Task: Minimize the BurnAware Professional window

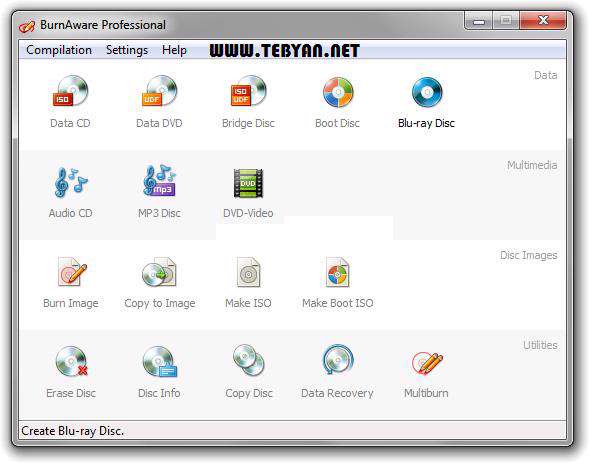Action: (479, 21)
